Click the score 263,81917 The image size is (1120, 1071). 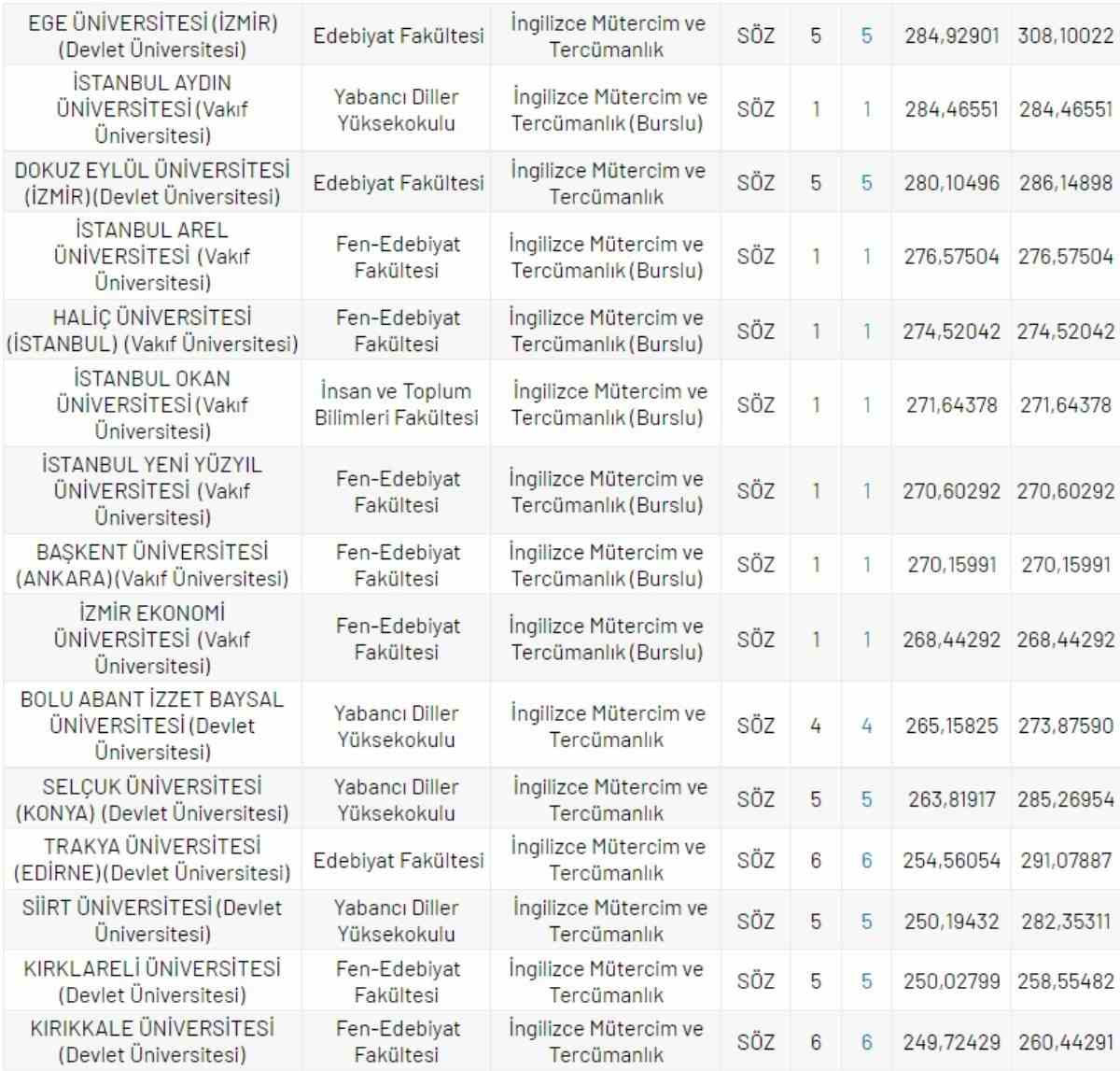(951, 799)
